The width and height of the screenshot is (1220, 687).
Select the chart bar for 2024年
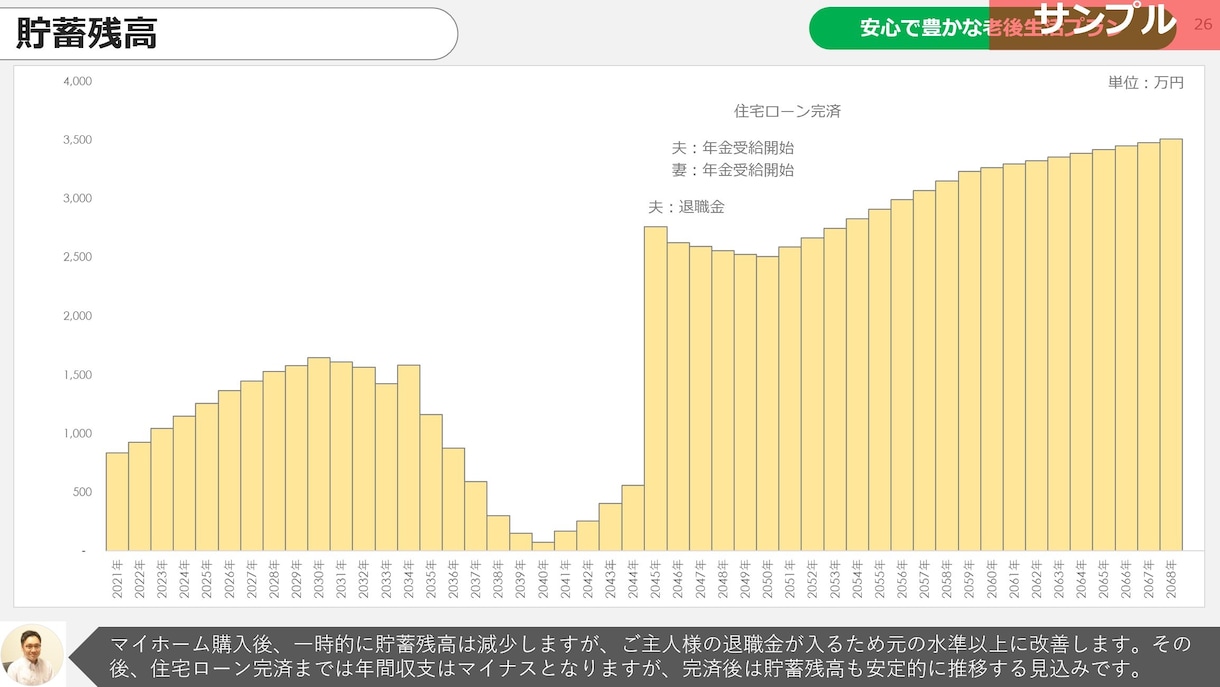coord(184,483)
